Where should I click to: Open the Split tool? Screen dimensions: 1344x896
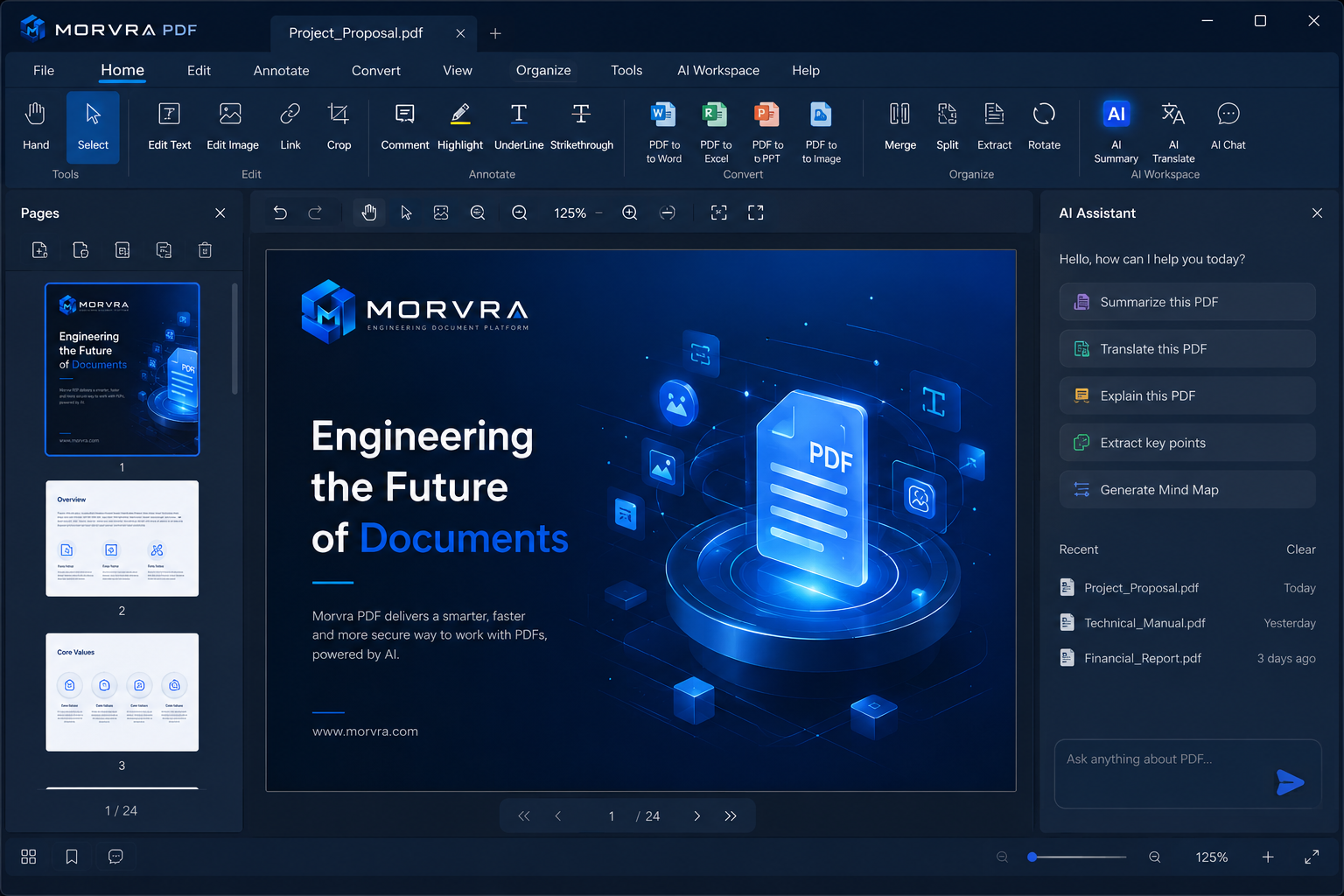[947, 126]
